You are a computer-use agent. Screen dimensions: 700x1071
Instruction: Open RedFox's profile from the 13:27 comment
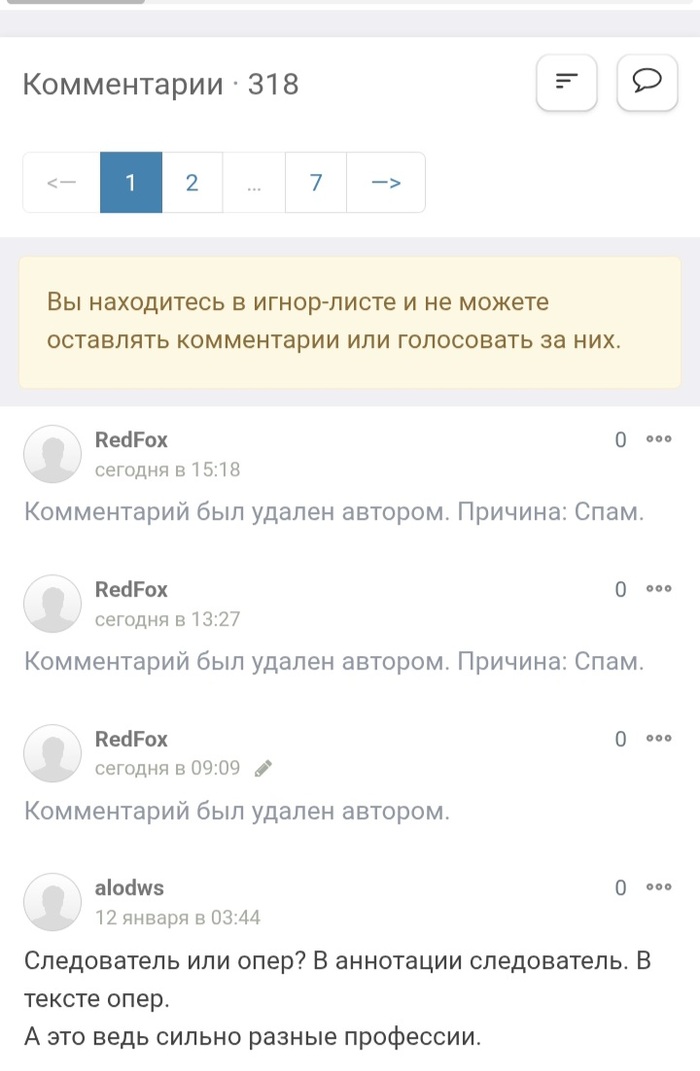click(131, 589)
